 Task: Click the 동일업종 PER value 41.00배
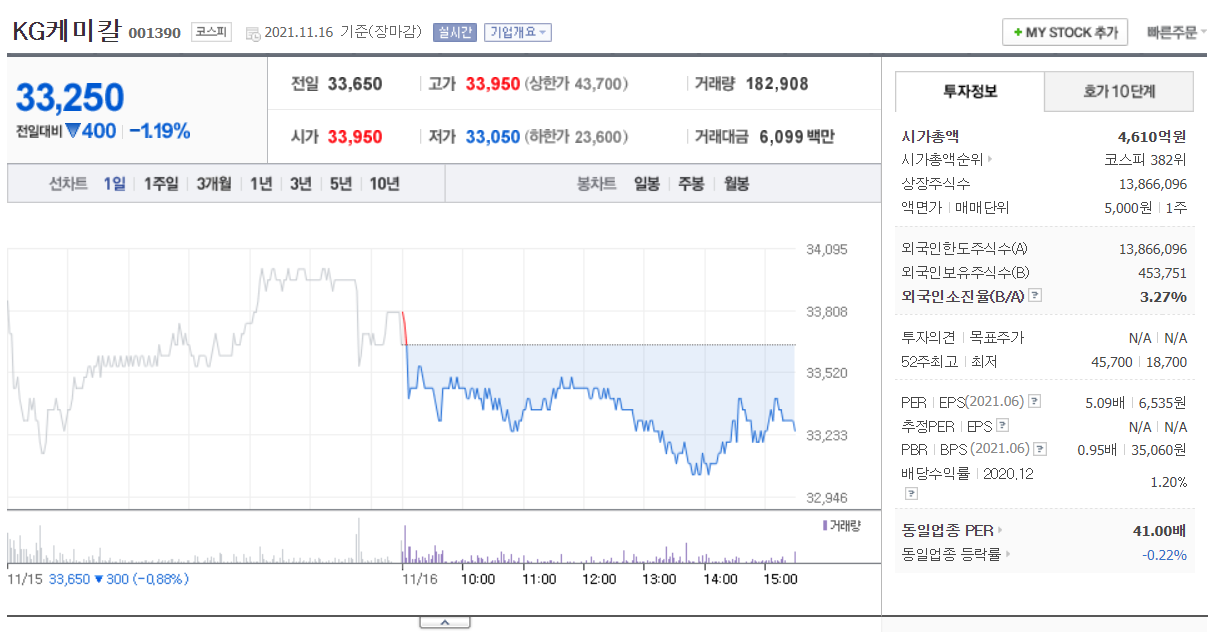(1160, 530)
